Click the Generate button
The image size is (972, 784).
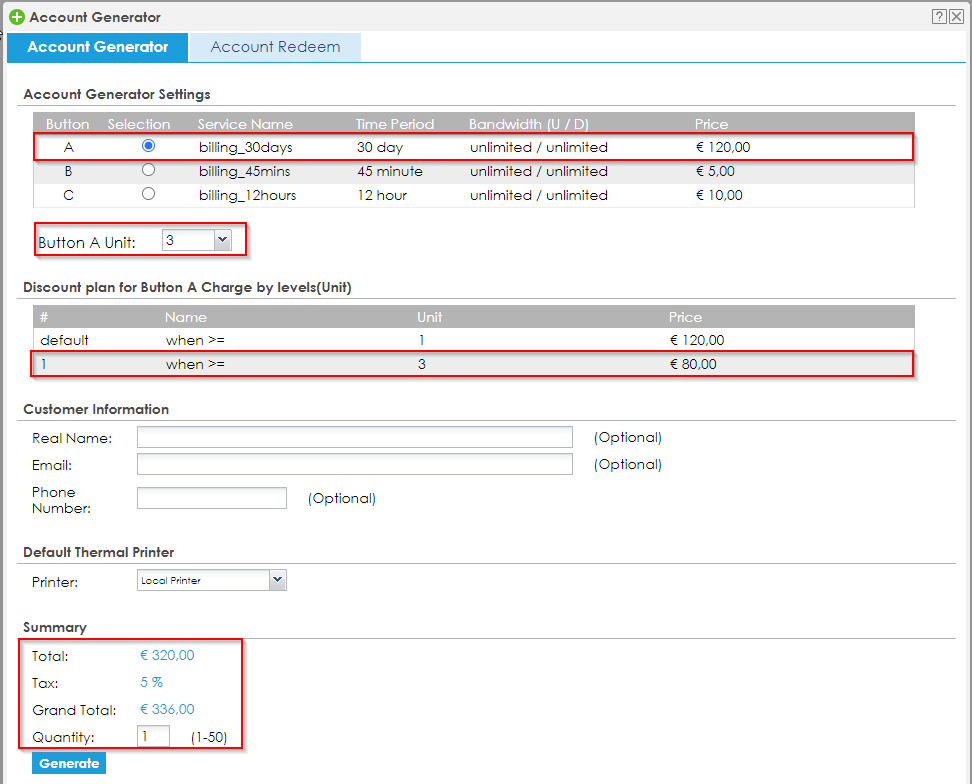[x=69, y=763]
